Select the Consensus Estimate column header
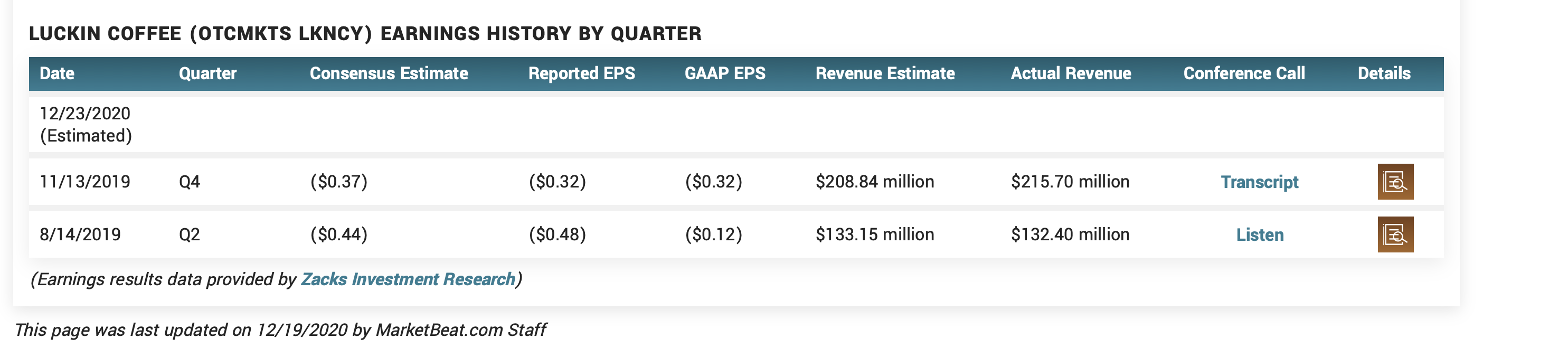The image size is (1568, 357). [x=389, y=74]
